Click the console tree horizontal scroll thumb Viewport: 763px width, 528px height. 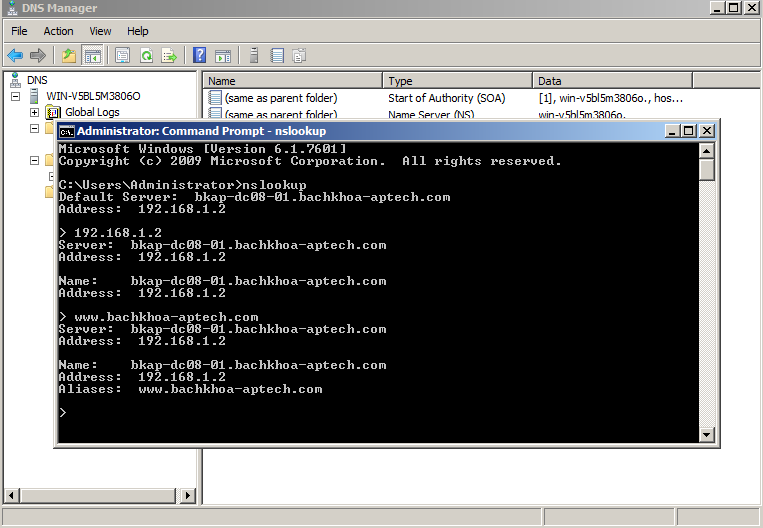(x=97, y=496)
